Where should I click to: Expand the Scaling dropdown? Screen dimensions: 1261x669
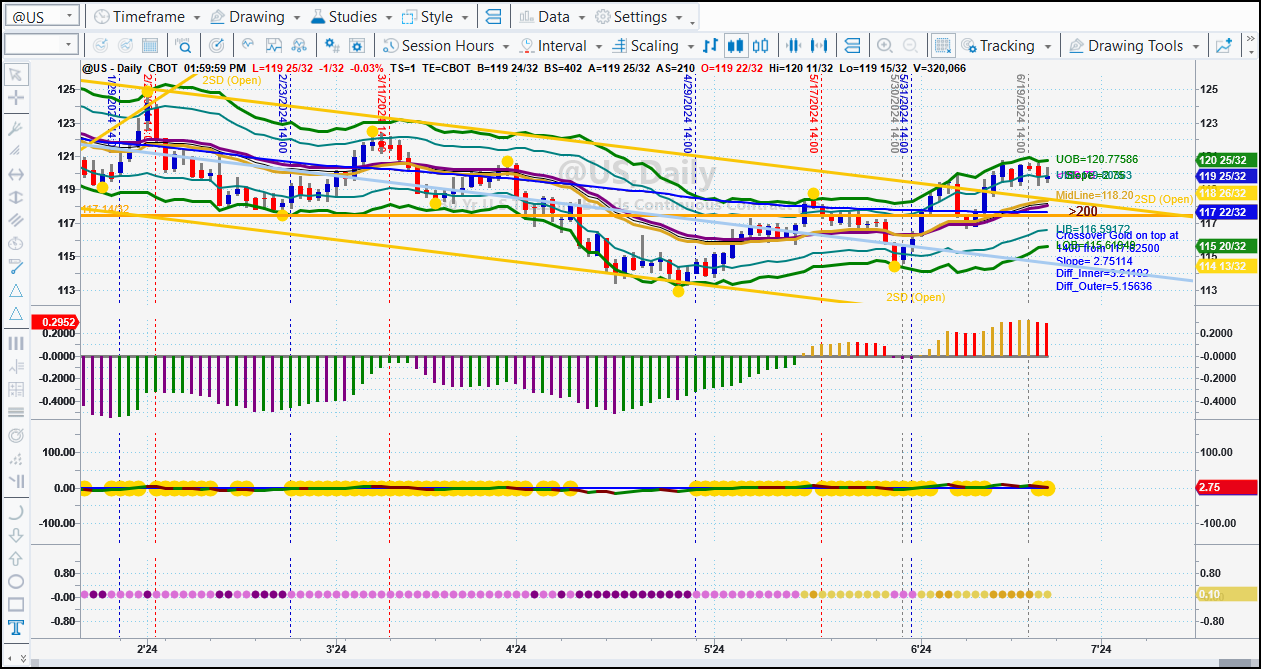coord(690,46)
